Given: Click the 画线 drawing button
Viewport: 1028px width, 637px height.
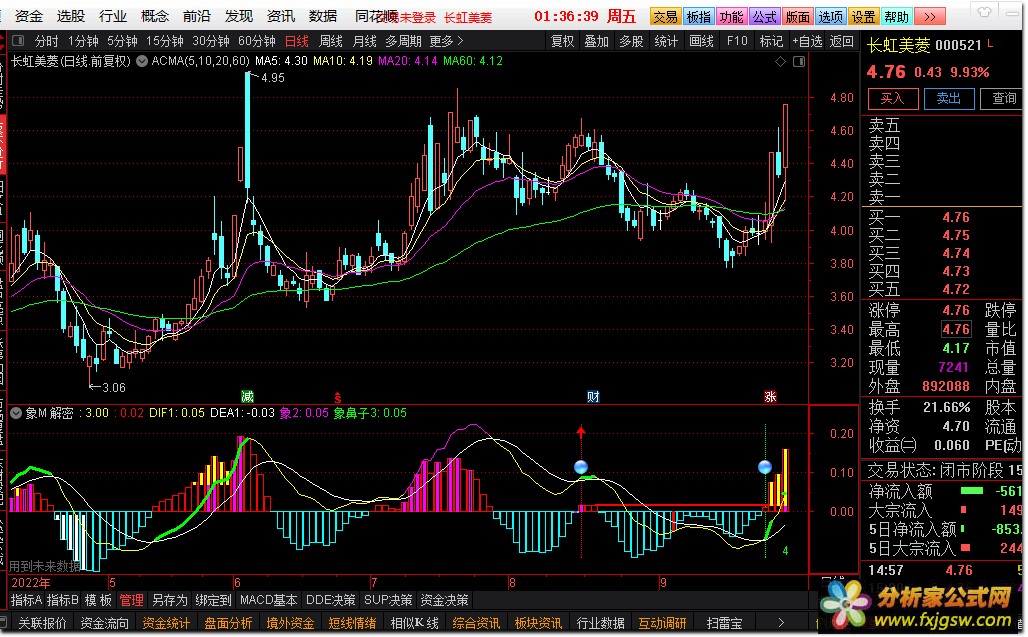Looking at the screenshot, I should coord(702,41).
